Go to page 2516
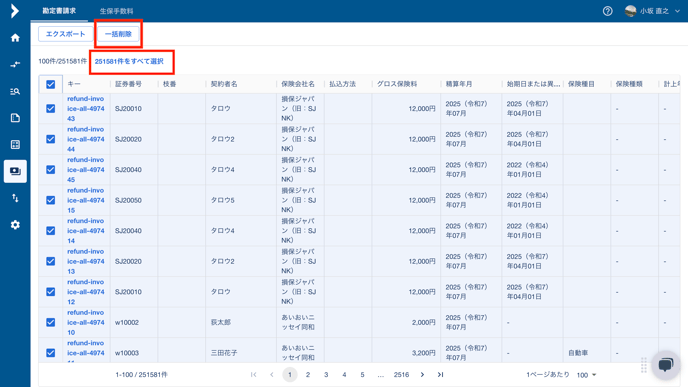 point(401,374)
